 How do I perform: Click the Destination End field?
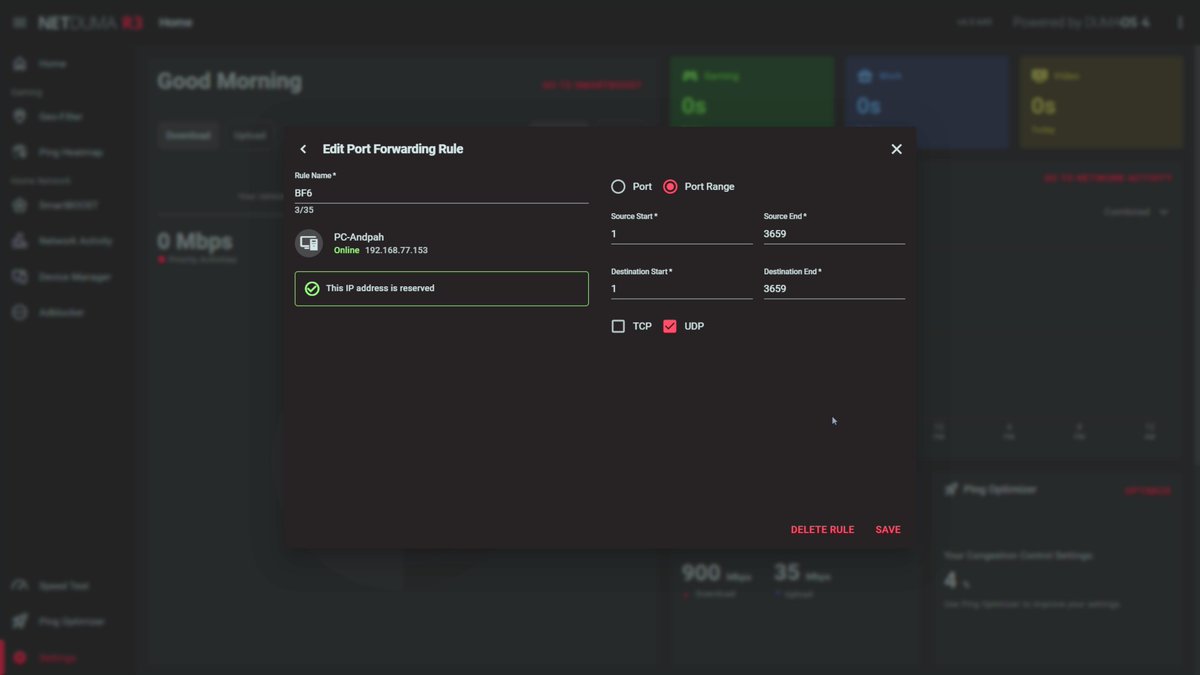[834, 289]
